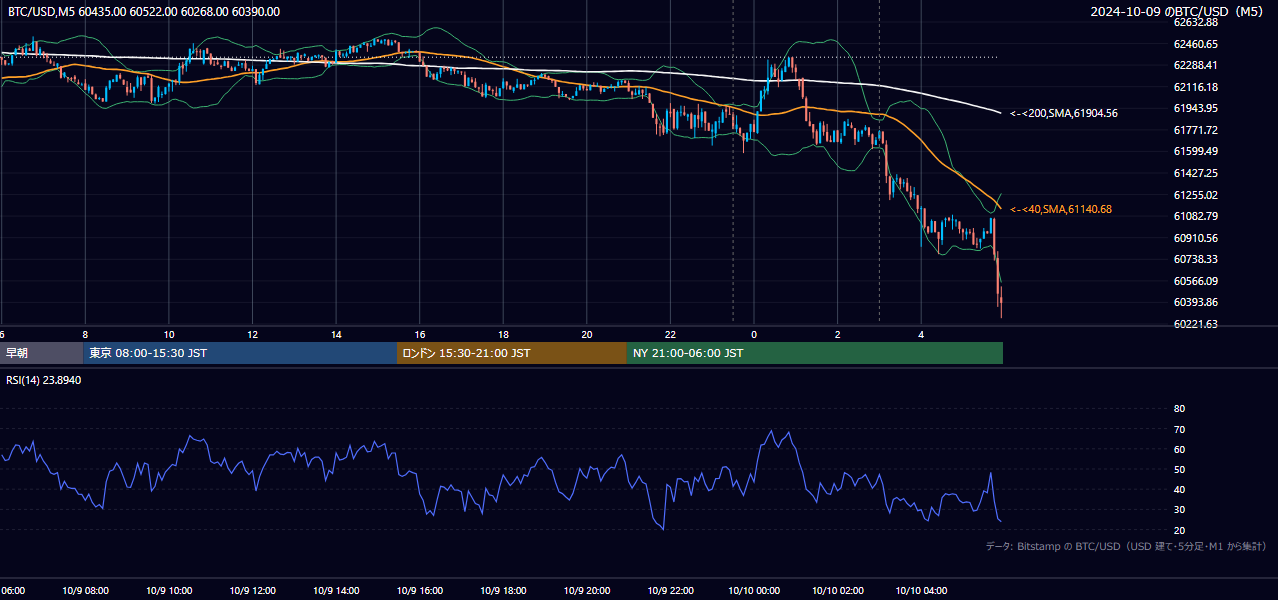Click price axis value 60738.33

[1195, 259]
